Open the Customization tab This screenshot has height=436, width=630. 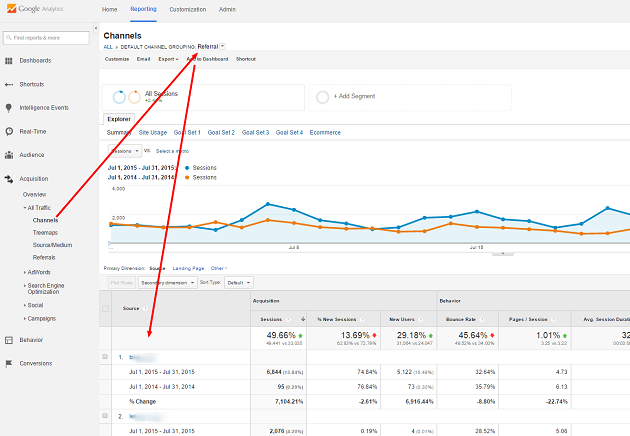188,9
